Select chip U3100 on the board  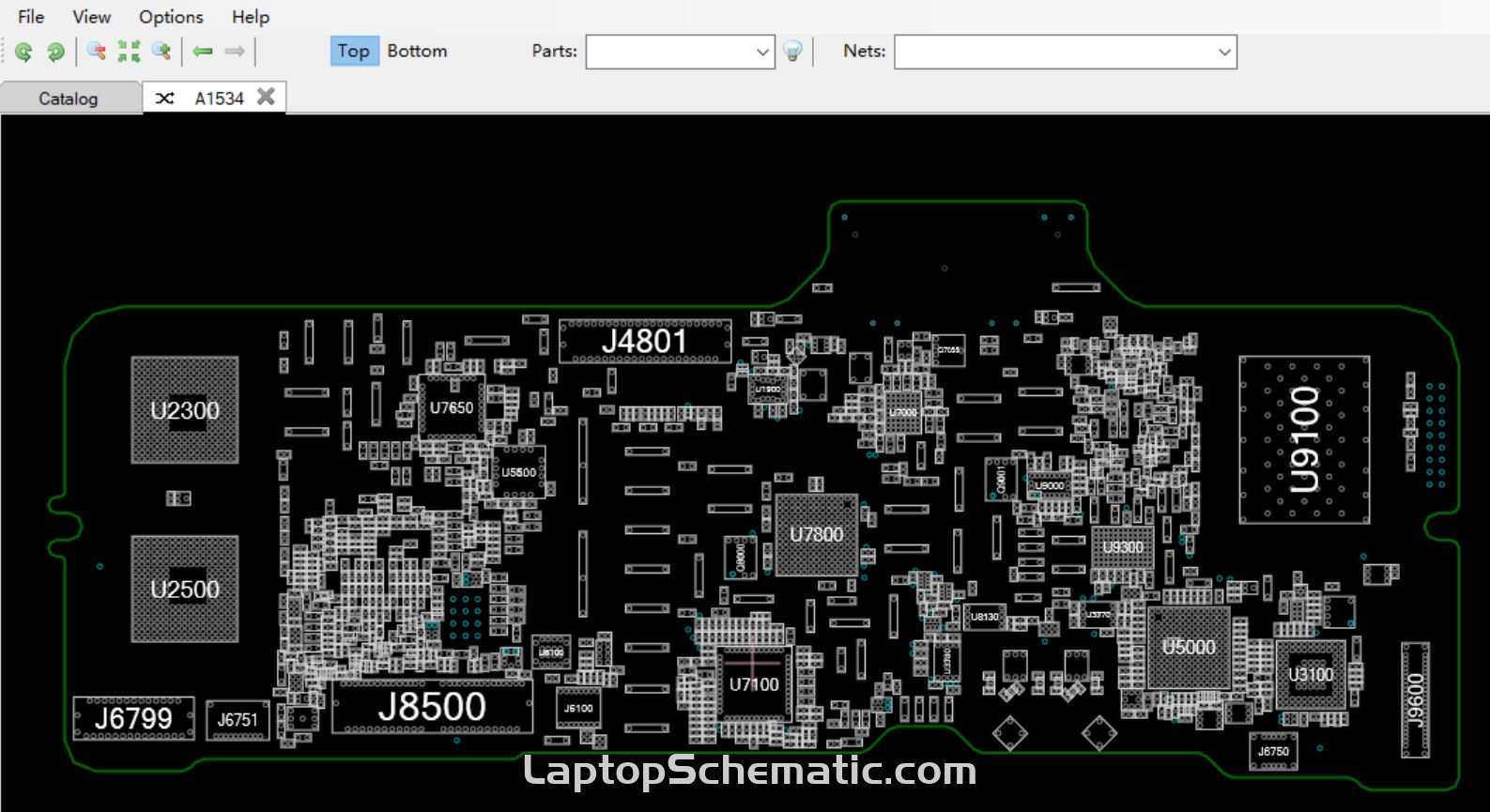(x=1311, y=675)
